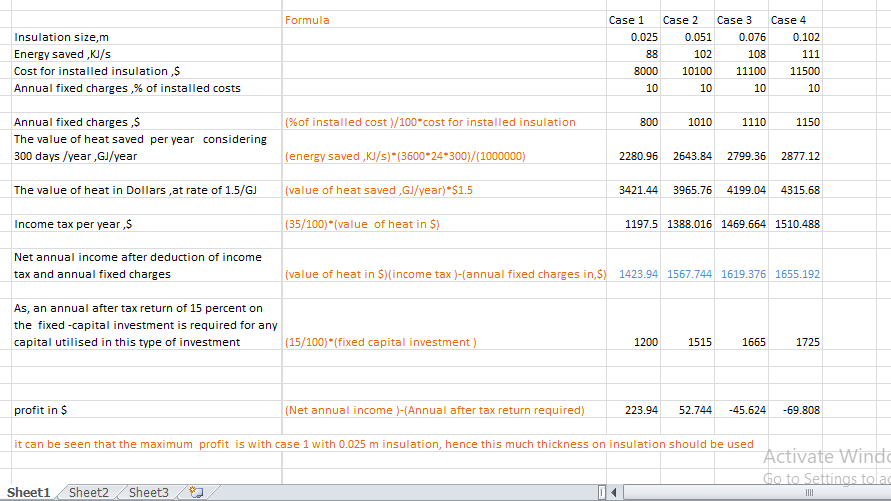
Task: Click Case 3 heat value 4199.04
Action: coord(743,190)
